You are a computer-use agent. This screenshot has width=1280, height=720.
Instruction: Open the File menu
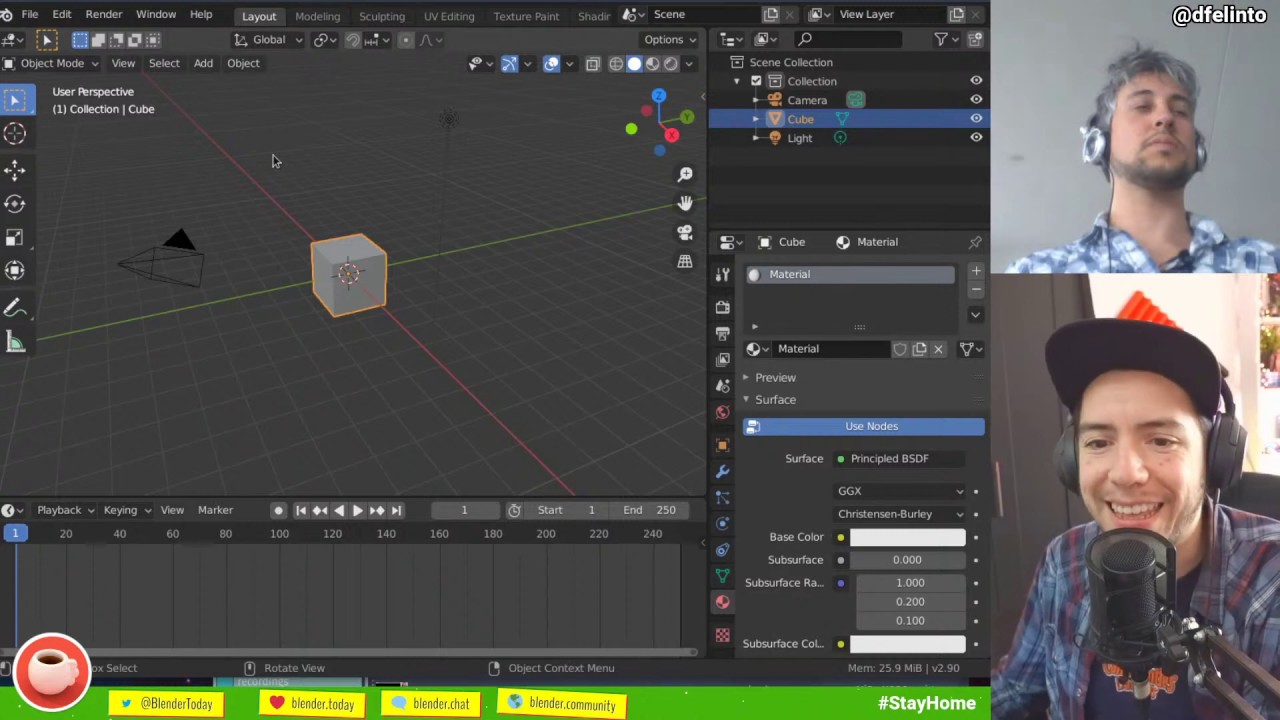(x=30, y=15)
